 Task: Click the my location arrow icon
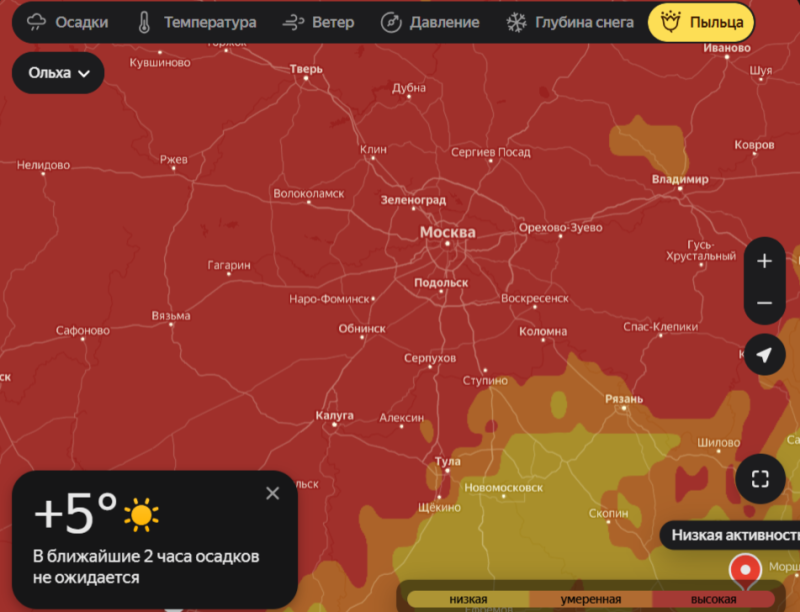pos(765,355)
